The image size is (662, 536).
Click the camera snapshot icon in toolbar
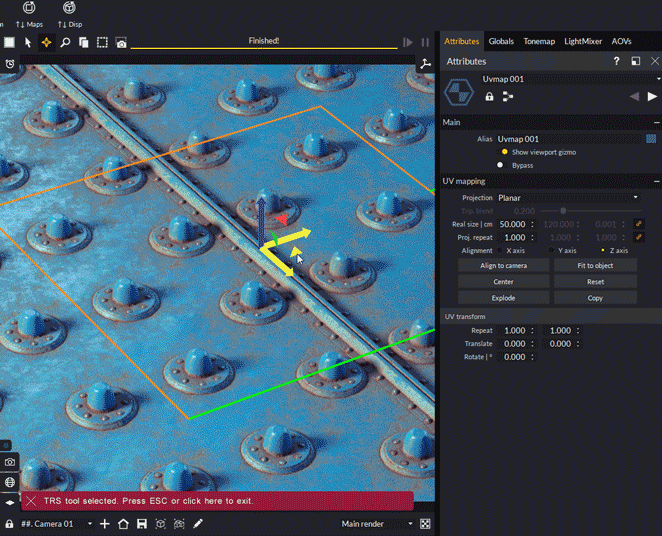coord(121,43)
